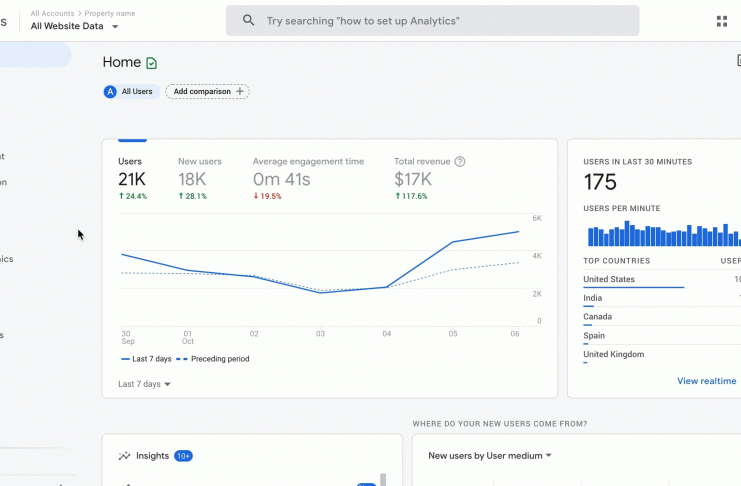This screenshot has height=486, width=741.
Task: Open the 10+ Insights badge
Action: tap(183, 456)
